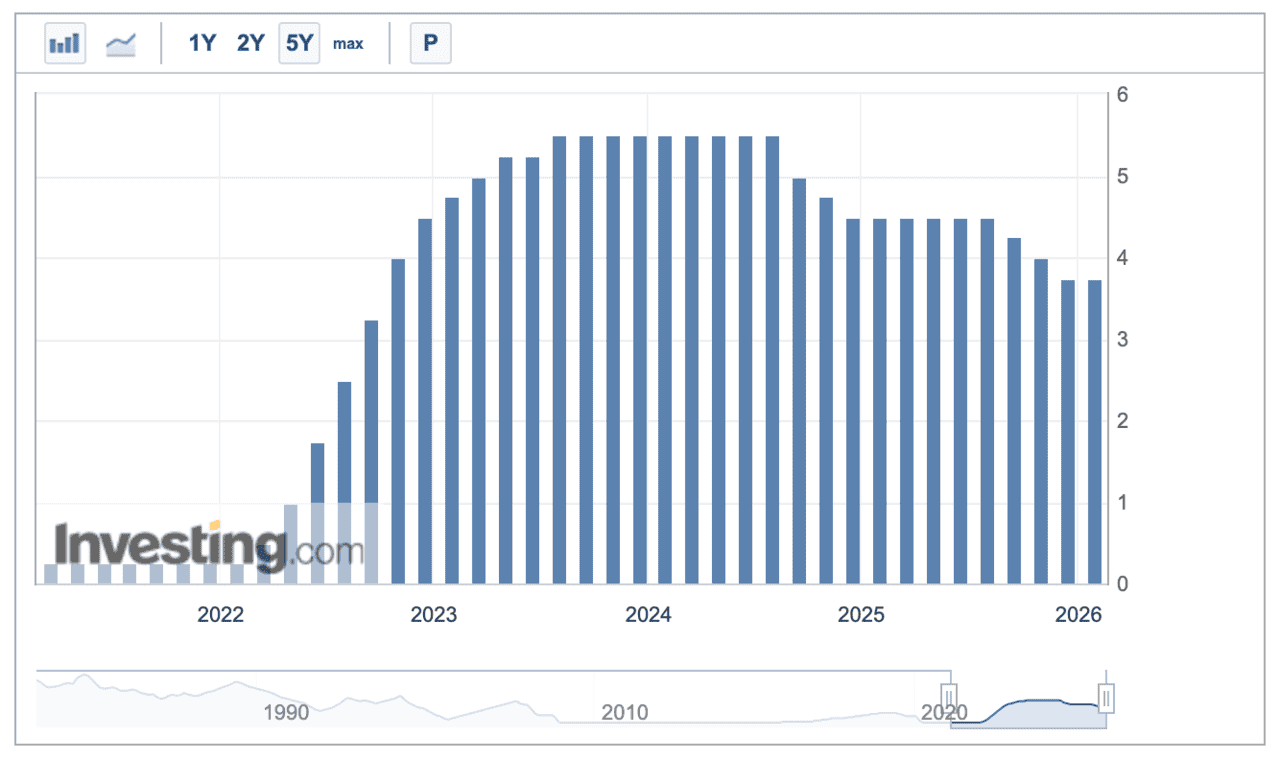The image size is (1280, 760).
Task: Click the shaded selected range in navigator
Action: (x=1028, y=712)
